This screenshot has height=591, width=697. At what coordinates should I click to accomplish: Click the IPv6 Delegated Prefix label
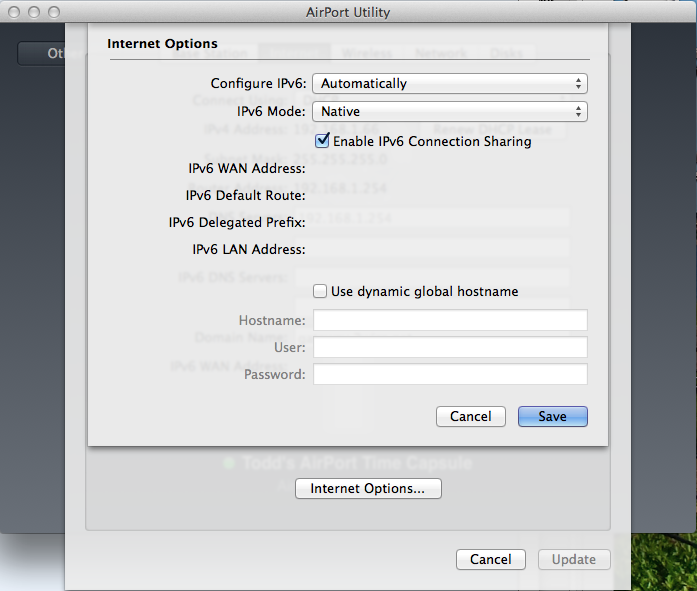click(x=237, y=222)
